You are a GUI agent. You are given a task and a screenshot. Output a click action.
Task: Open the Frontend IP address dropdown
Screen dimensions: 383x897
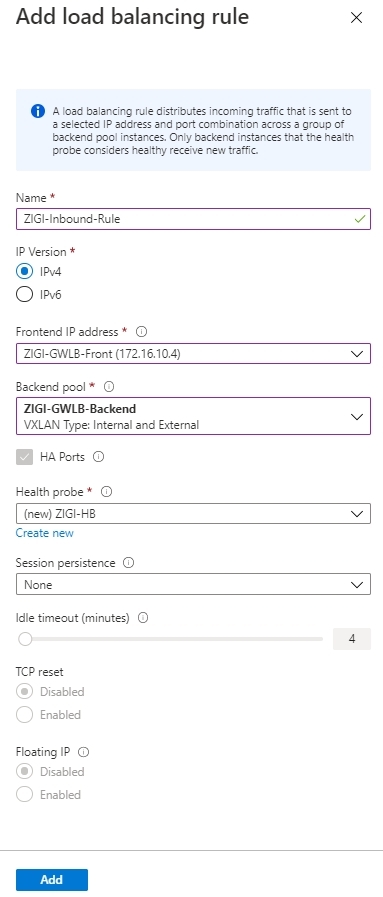[193, 354]
